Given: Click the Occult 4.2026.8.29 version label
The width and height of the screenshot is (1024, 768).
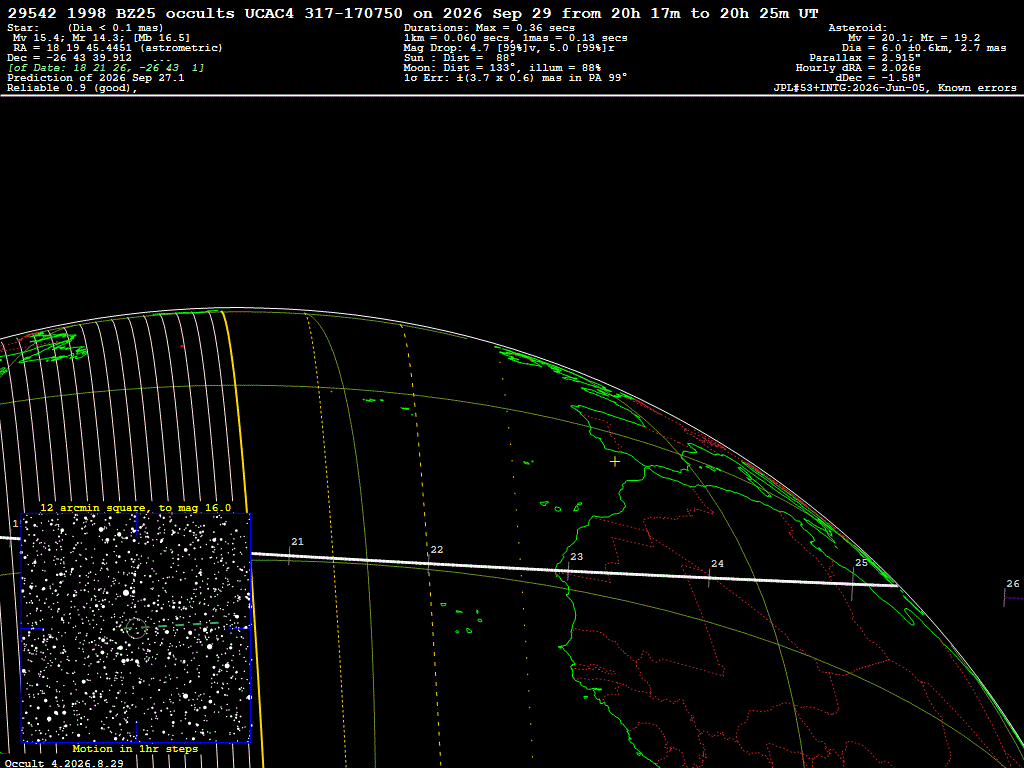Looking at the screenshot, I should pyautogui.click(x=65, y=763).
